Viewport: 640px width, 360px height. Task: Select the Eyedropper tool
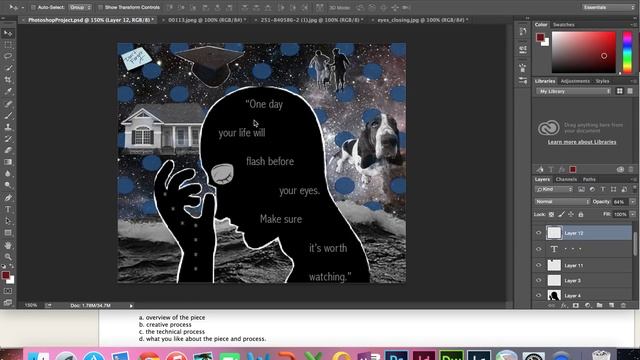click(8, 91)
